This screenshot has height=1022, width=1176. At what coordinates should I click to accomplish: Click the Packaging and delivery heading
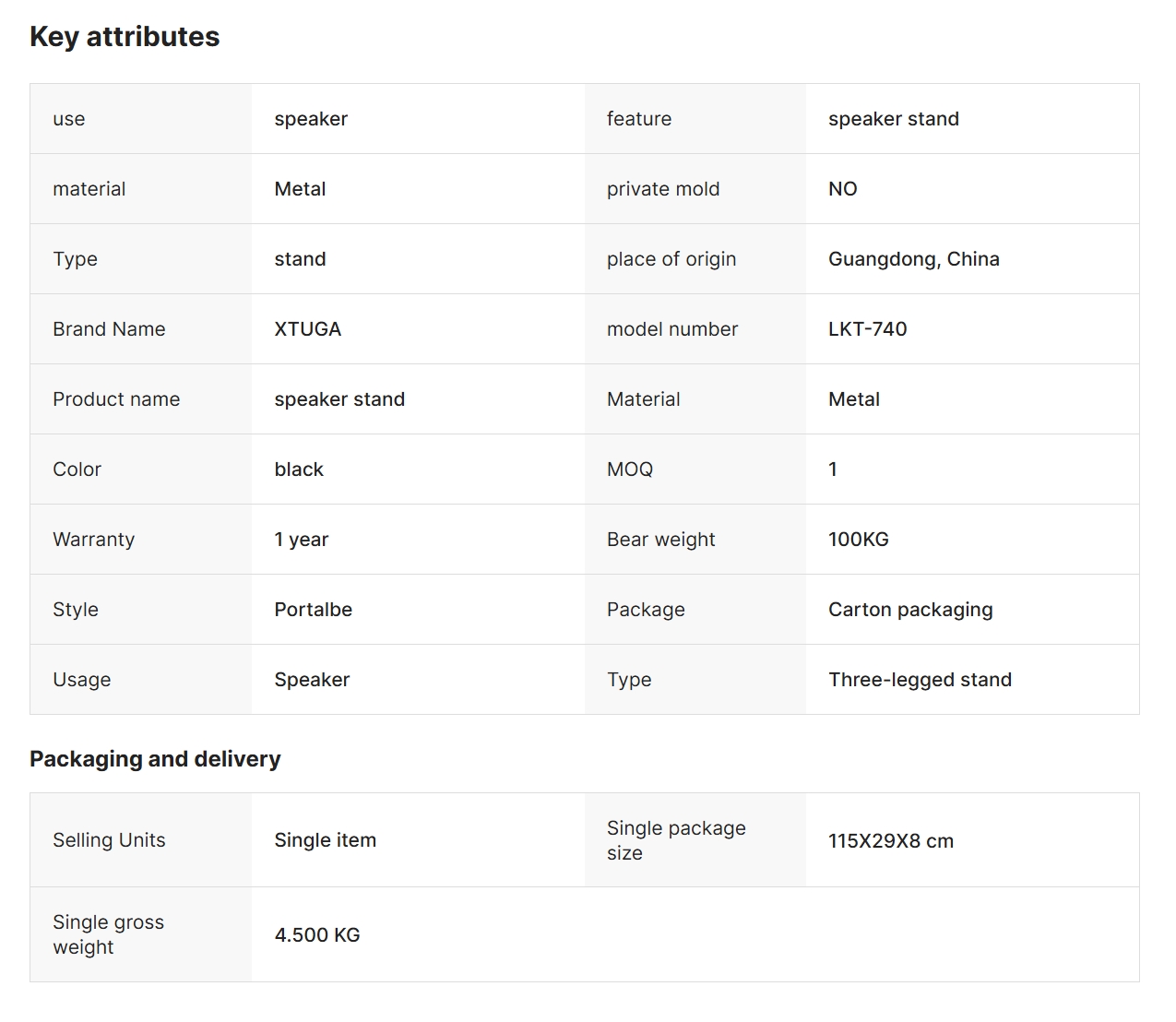(155, 759)
